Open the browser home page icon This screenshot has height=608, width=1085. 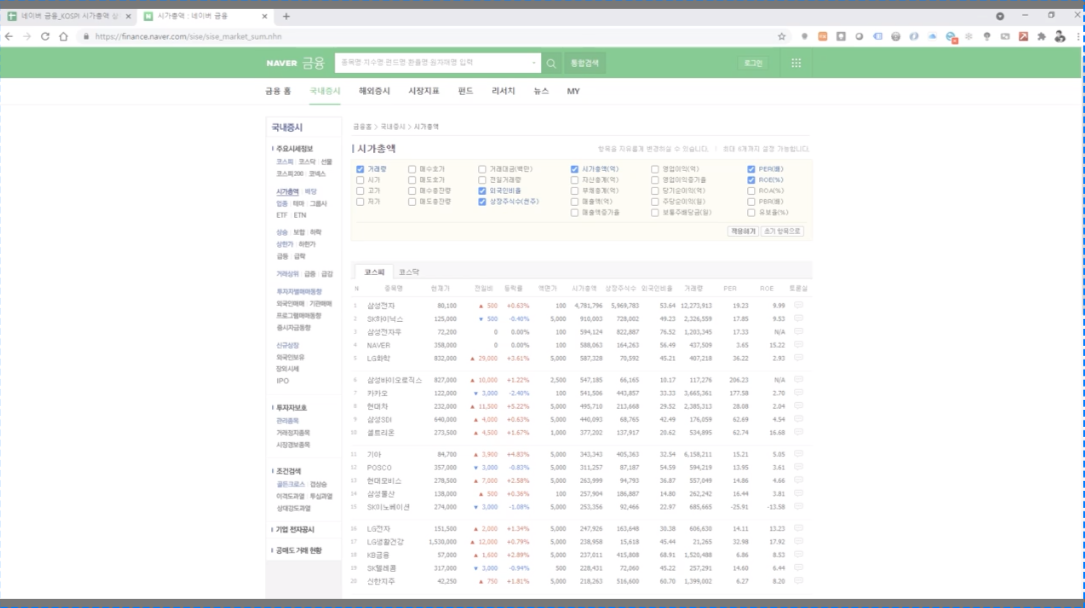64,37
